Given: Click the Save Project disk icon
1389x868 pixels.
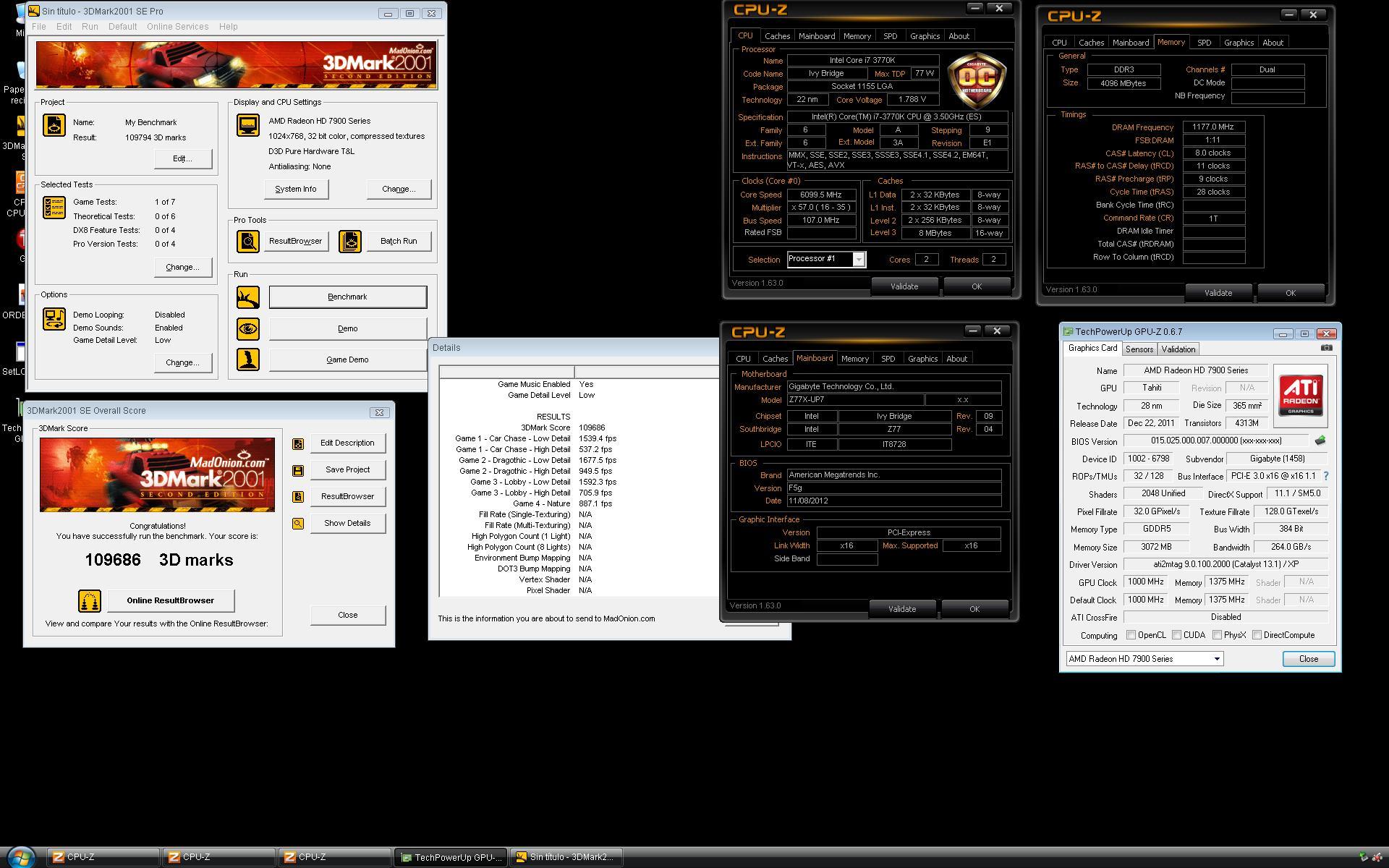Looking at the screenshot, I should [298, 471].
